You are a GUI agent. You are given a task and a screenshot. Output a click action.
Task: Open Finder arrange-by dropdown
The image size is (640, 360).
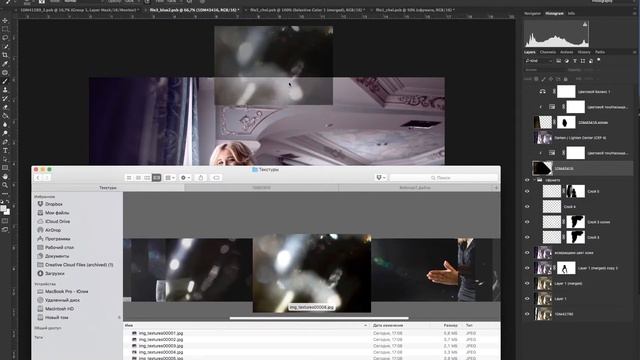pyautogui.click(x=170, y=178)
